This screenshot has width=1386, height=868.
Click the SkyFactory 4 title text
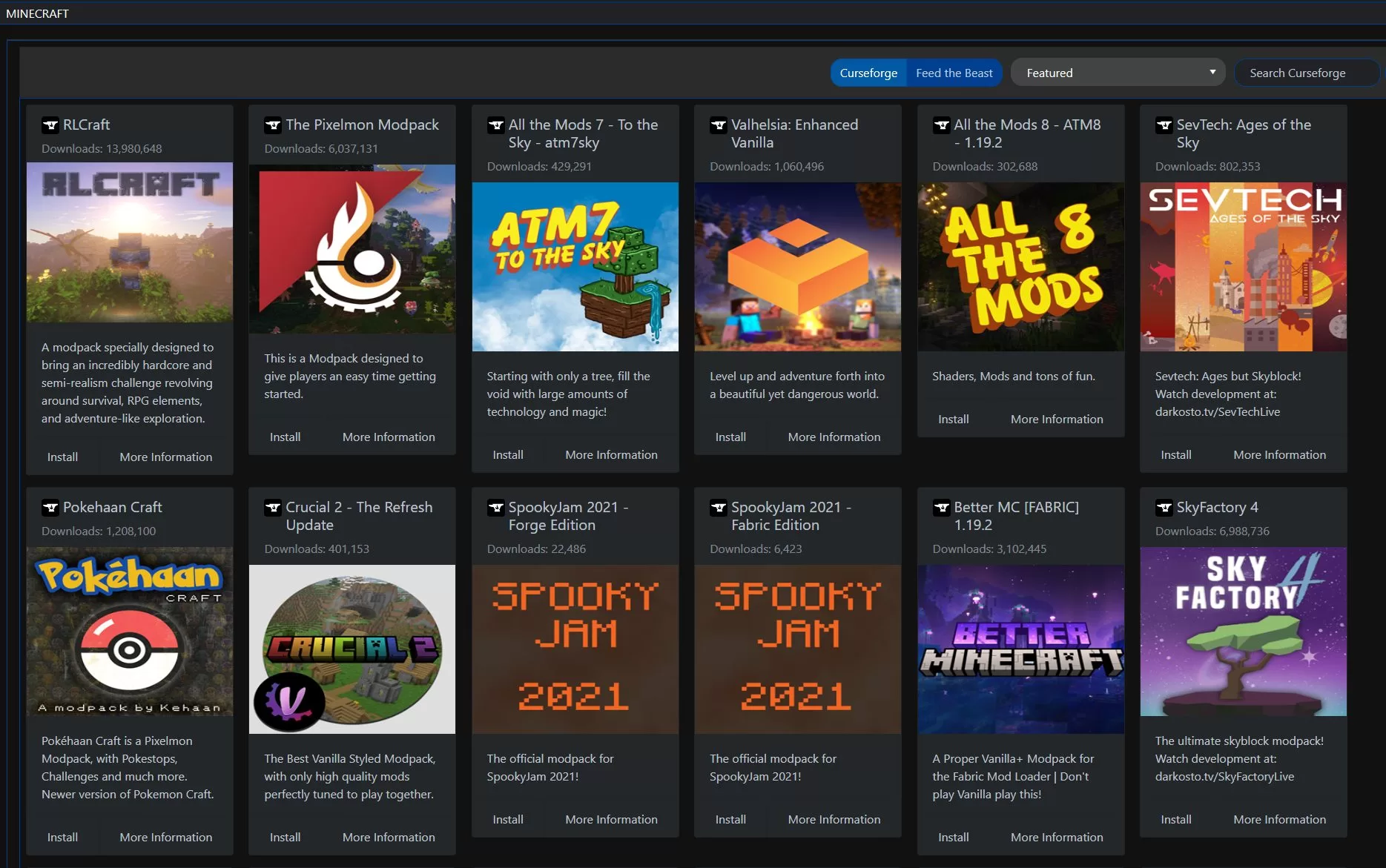click(x=1217, y=507)
